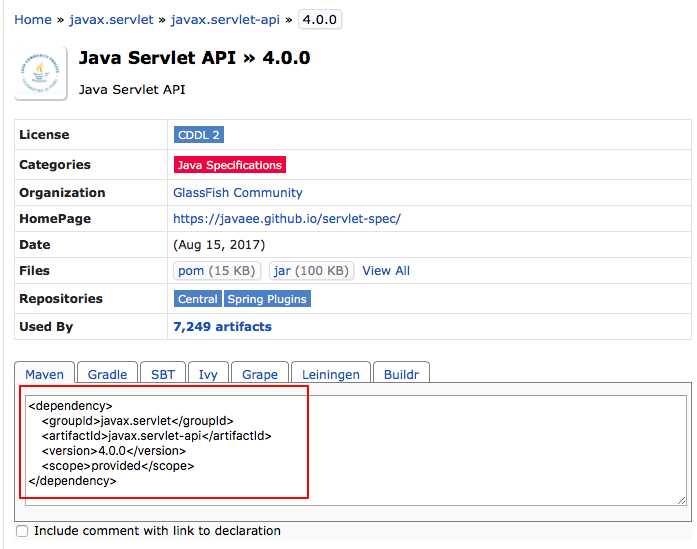Go to Home breadcrumb link
Image resolution: width=697 pixels, height=549 pixels.
(33, 20)
